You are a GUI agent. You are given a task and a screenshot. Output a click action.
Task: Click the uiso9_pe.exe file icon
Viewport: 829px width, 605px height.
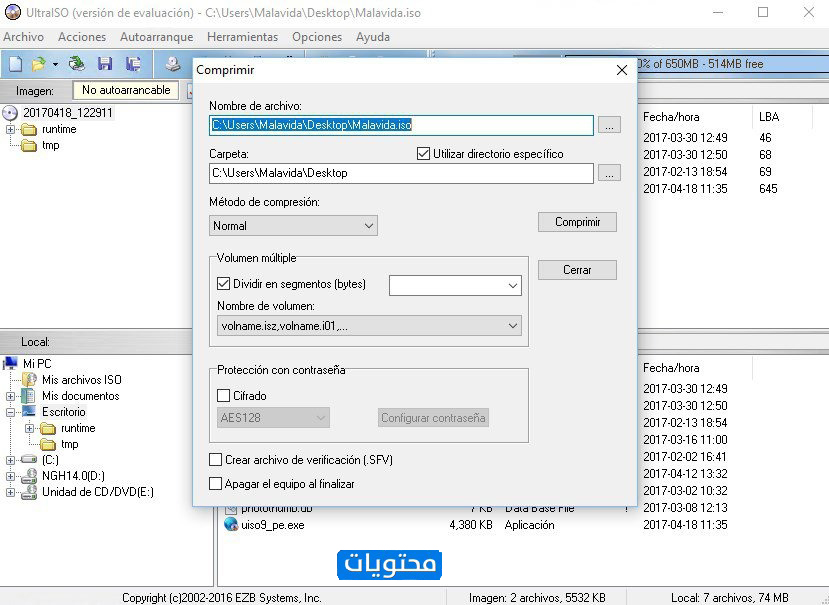231,525
